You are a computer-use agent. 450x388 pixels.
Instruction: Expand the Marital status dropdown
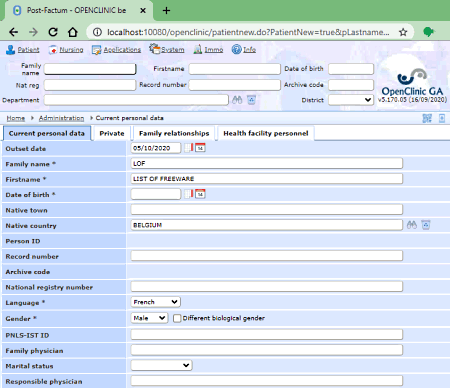coord(161,365)
